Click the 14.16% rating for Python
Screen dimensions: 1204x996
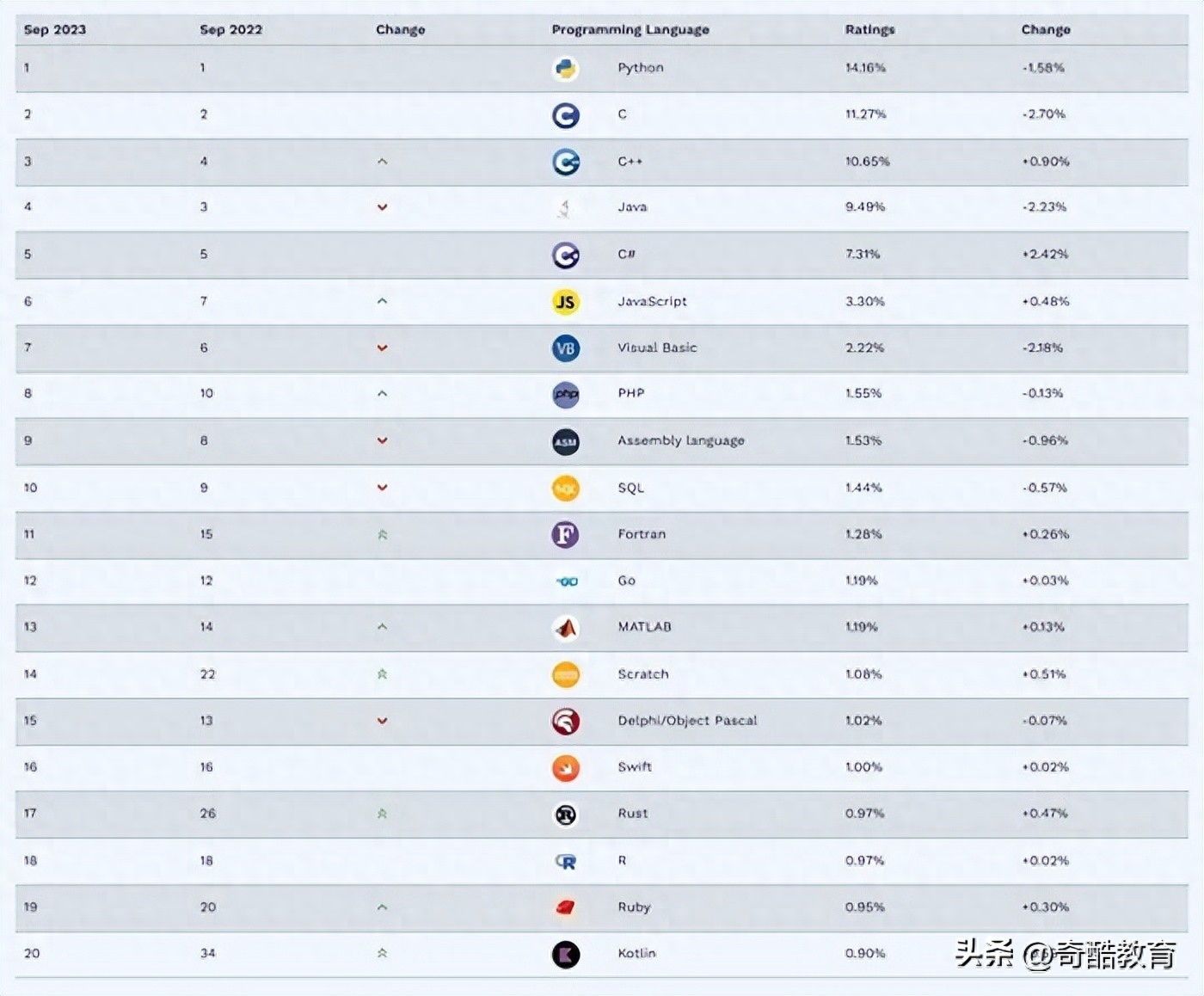pos(865,68)
